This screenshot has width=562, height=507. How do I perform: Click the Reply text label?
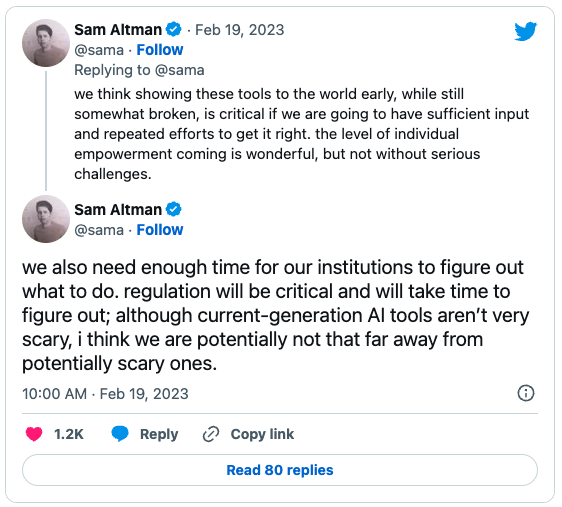(x=159, y=434)
